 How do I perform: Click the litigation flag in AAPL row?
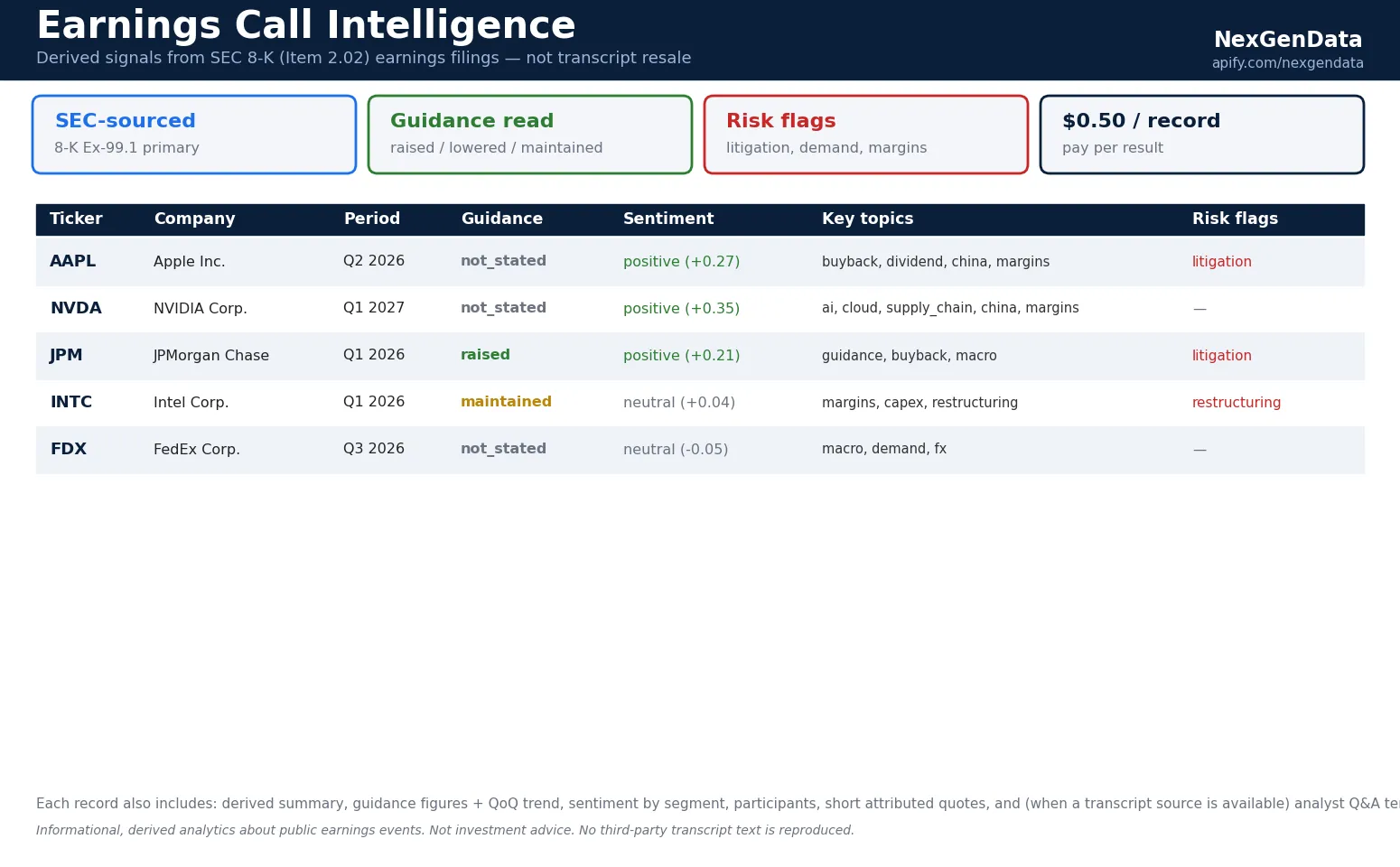click(1222, 261)
